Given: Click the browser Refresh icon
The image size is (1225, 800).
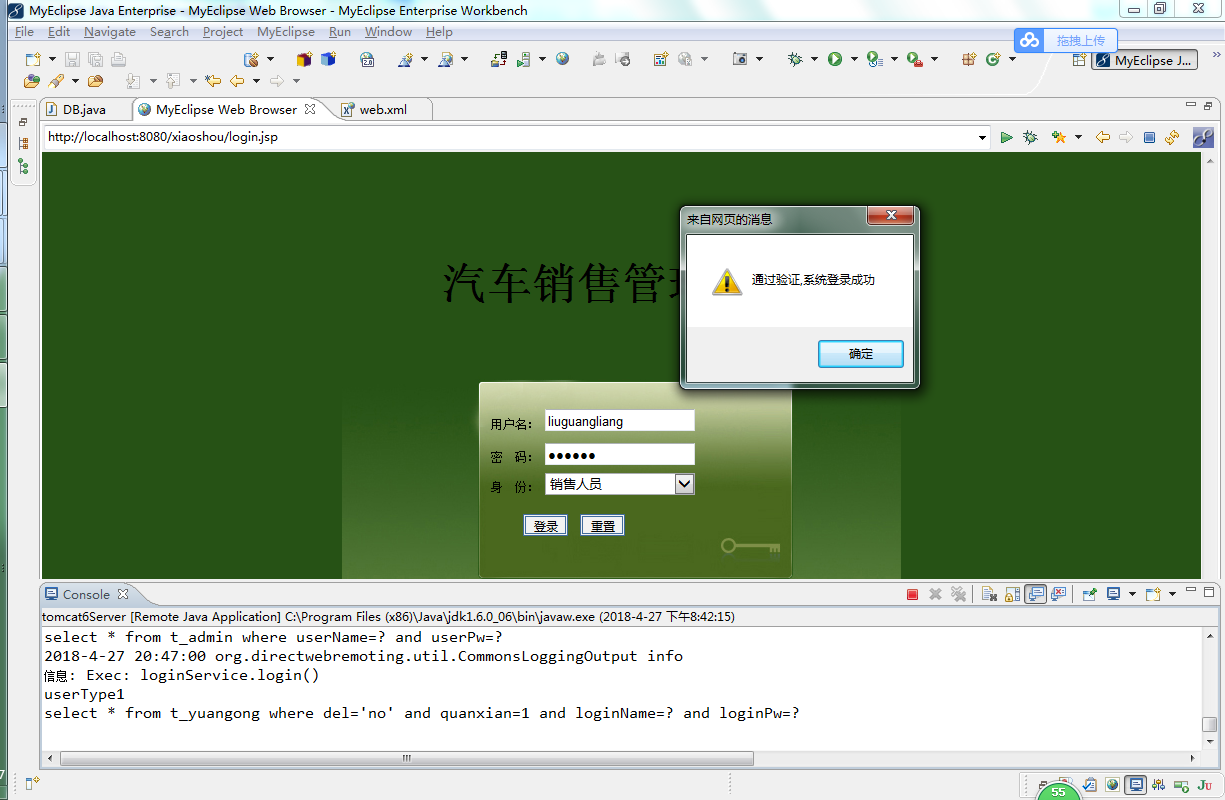Looking at the screenshot, I should [1172, 138].
